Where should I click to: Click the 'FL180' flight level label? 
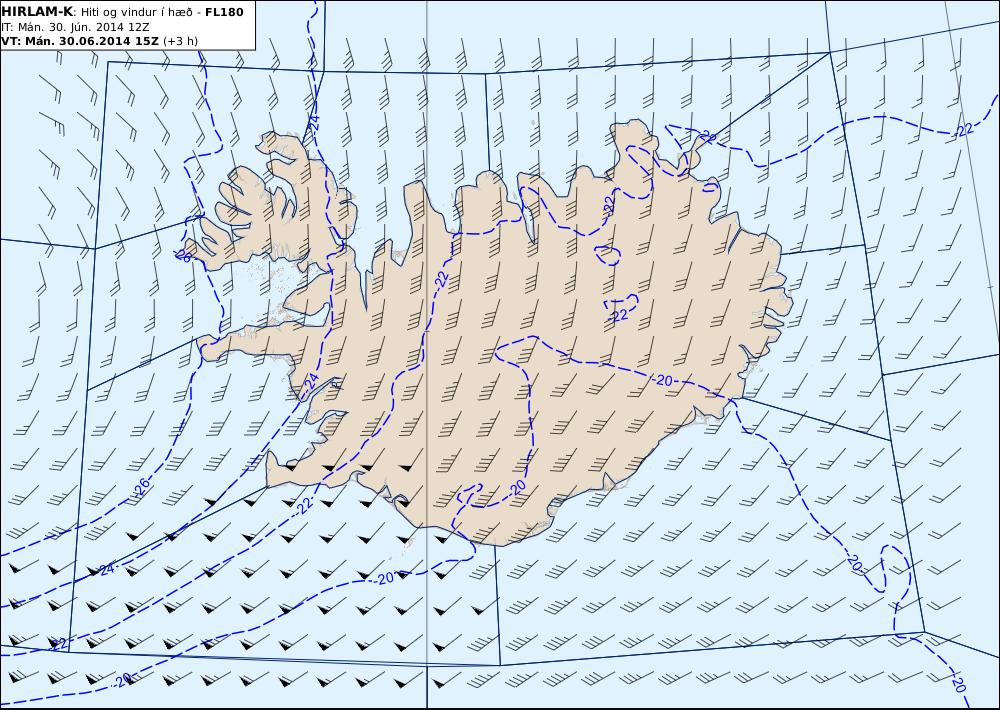[224, 11]
